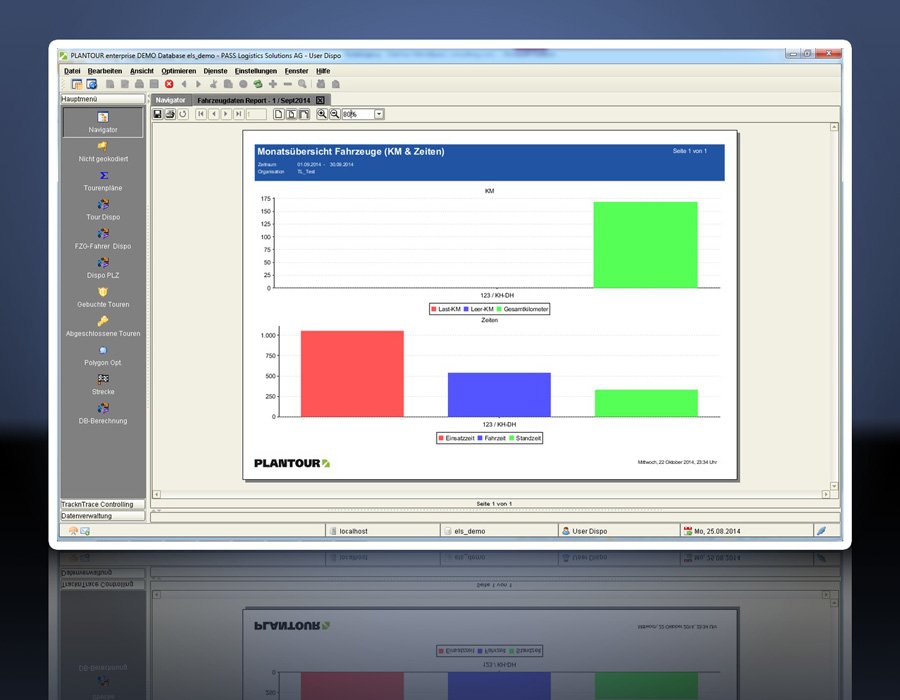The width and height of the screenshot is (900, 700).
Task: Click the calendar planner icon in main toolbar
Action: coord(76,84)
